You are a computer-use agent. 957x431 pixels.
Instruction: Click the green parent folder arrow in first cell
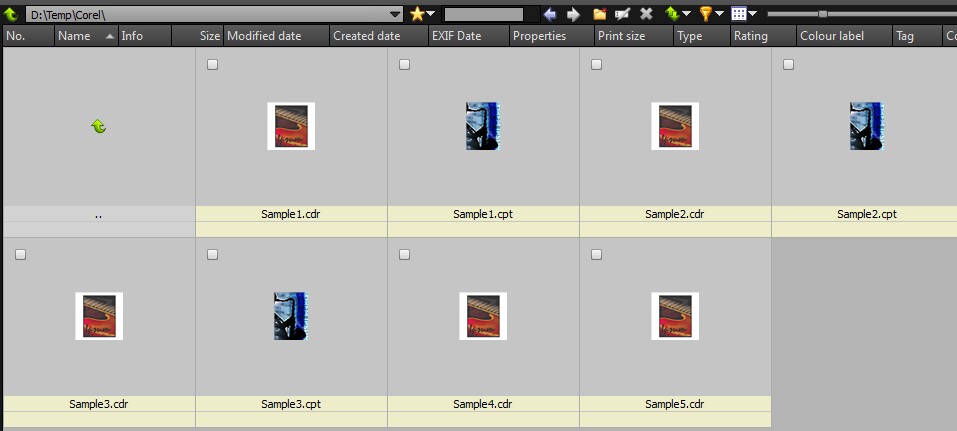98,126
